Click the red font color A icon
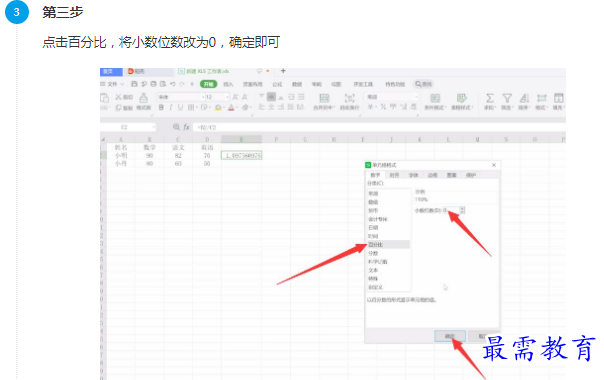The height and width of the screenshot is (380, 604). (x=231, y=108)
